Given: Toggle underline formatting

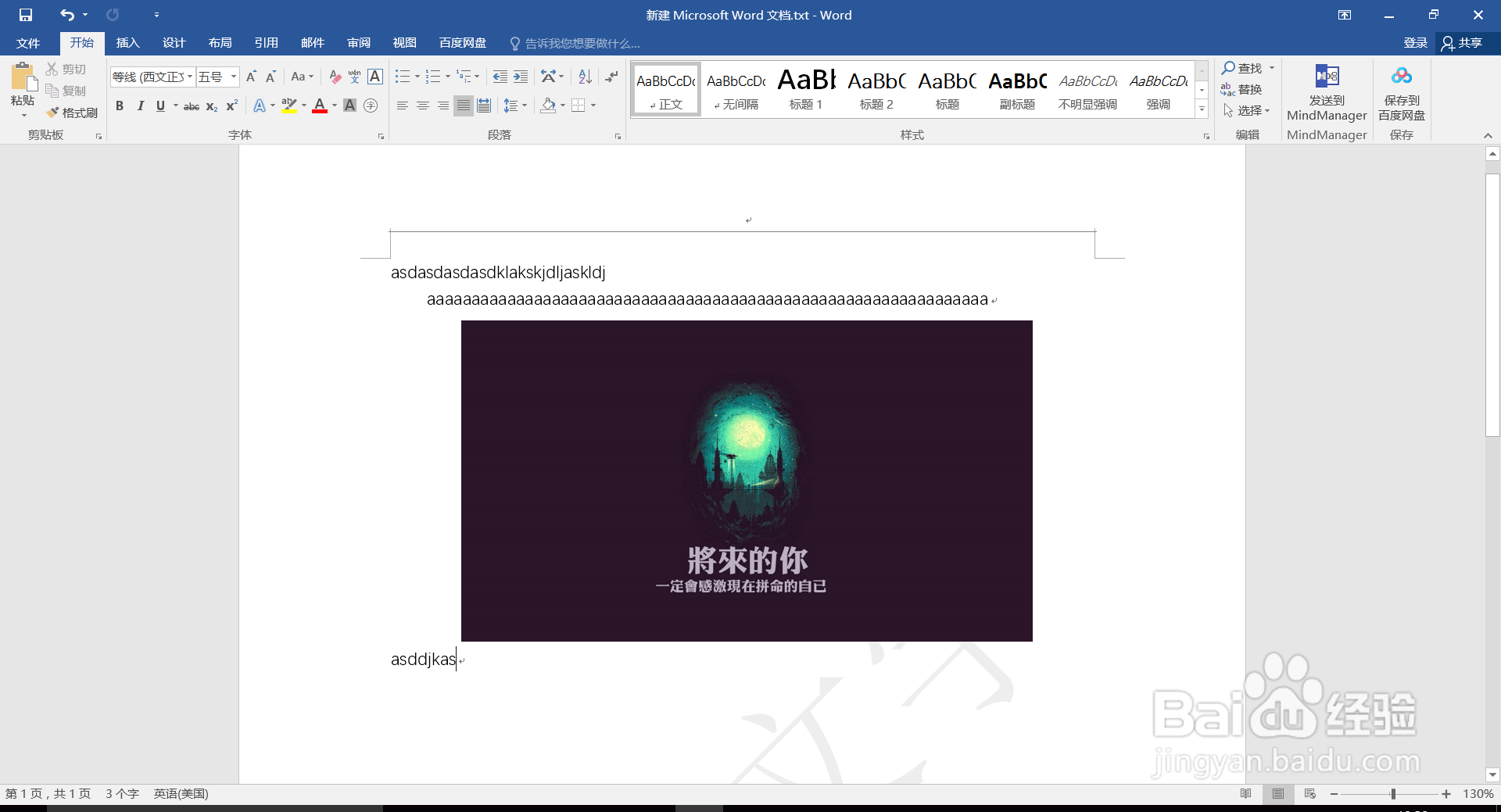Looking at the screenshot, I should 160,106.
